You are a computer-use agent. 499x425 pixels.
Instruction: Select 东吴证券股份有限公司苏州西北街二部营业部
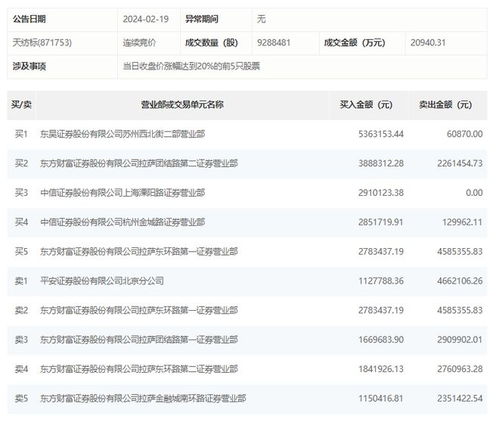122,134
